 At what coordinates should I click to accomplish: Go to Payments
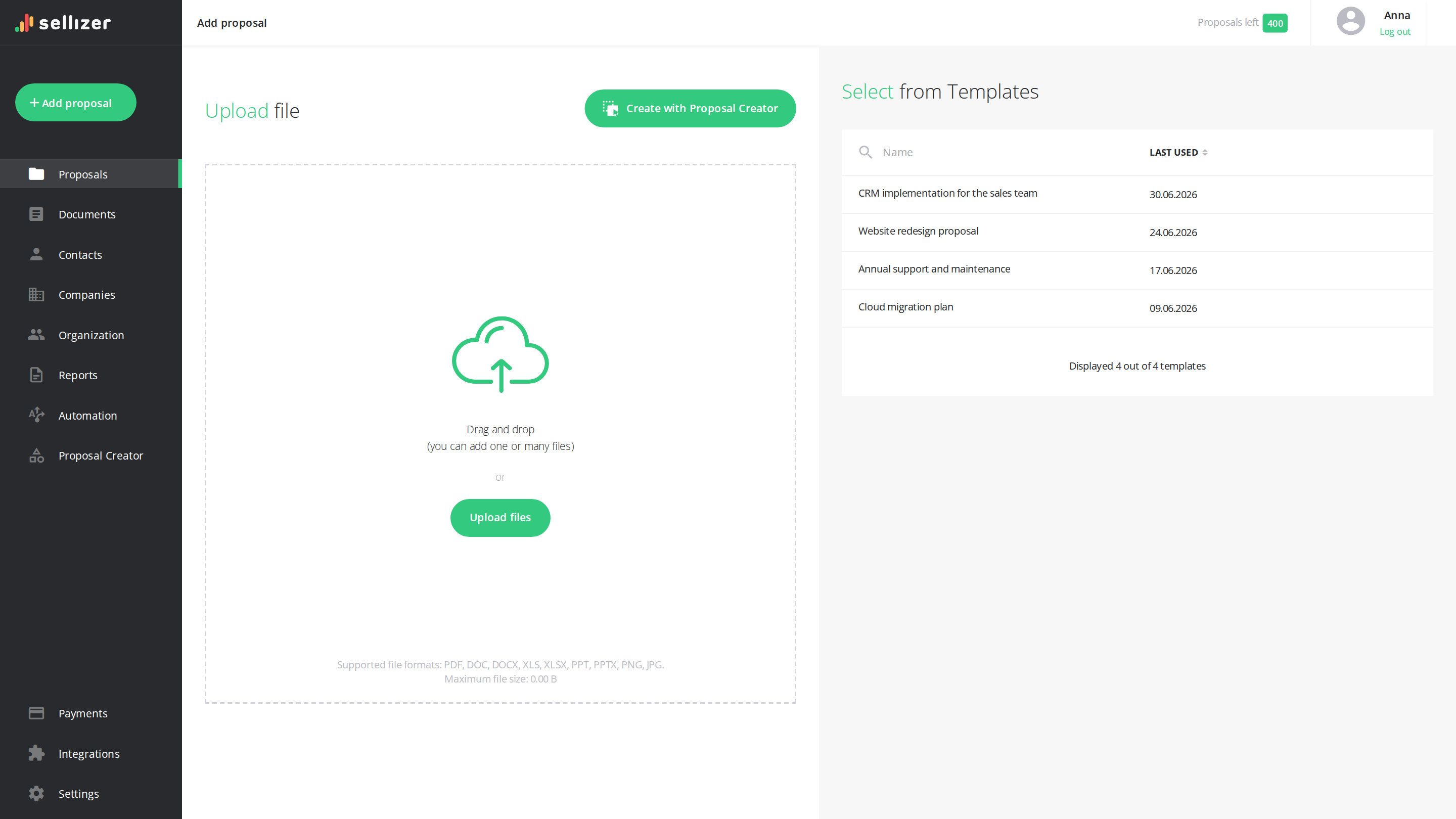[x=90, y=713]
